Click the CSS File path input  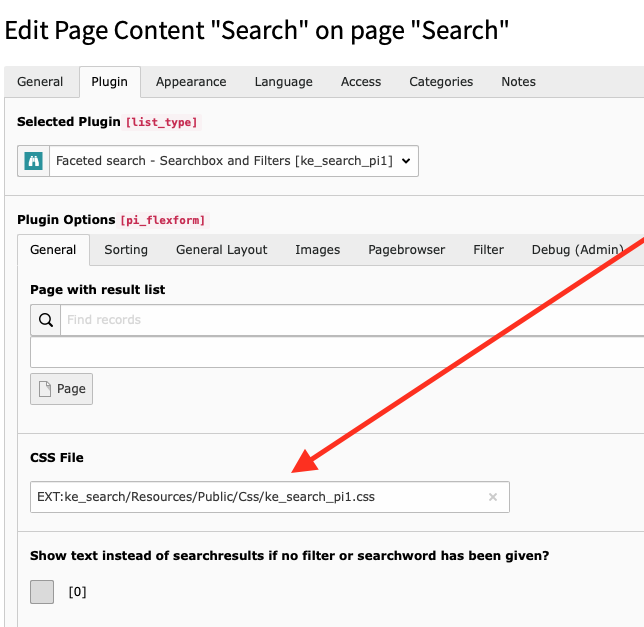click(255, 497)
